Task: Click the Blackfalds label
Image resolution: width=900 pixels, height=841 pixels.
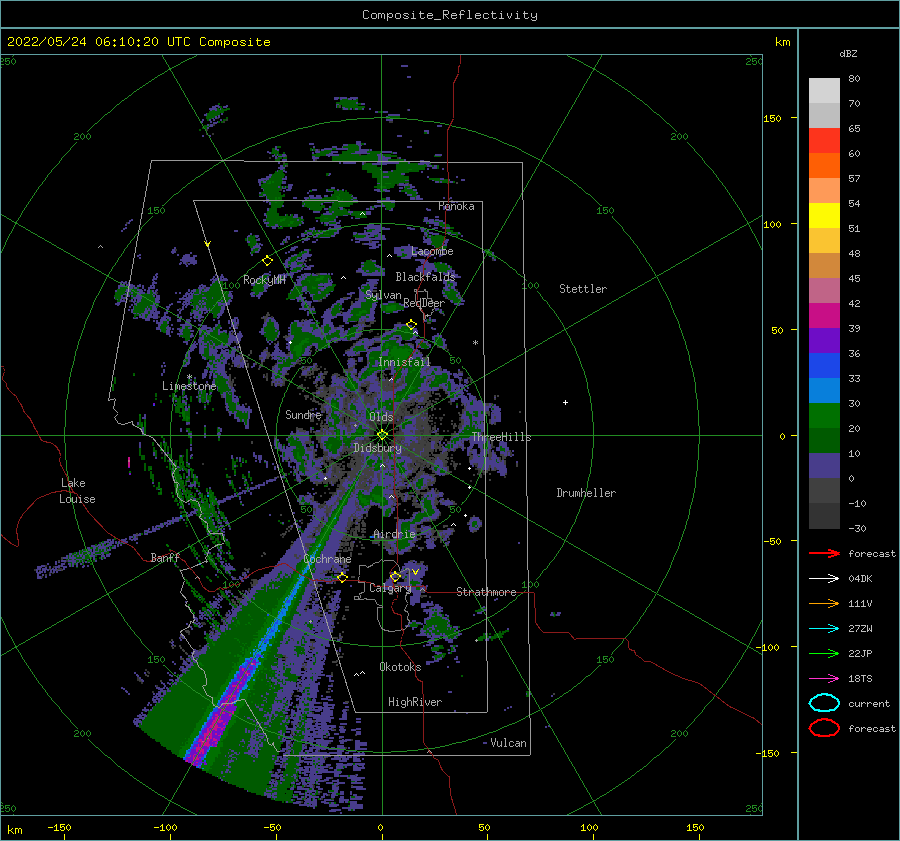Action: click(425, 277)
